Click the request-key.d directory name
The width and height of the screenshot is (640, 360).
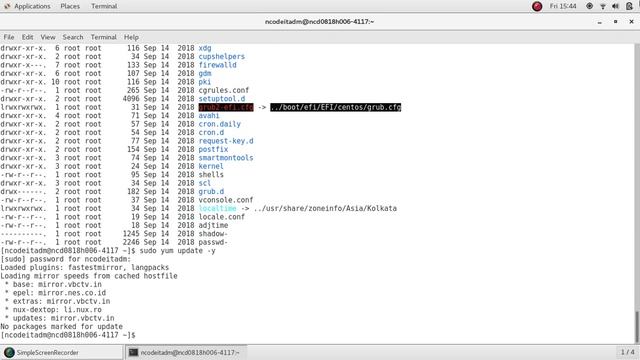226,141
